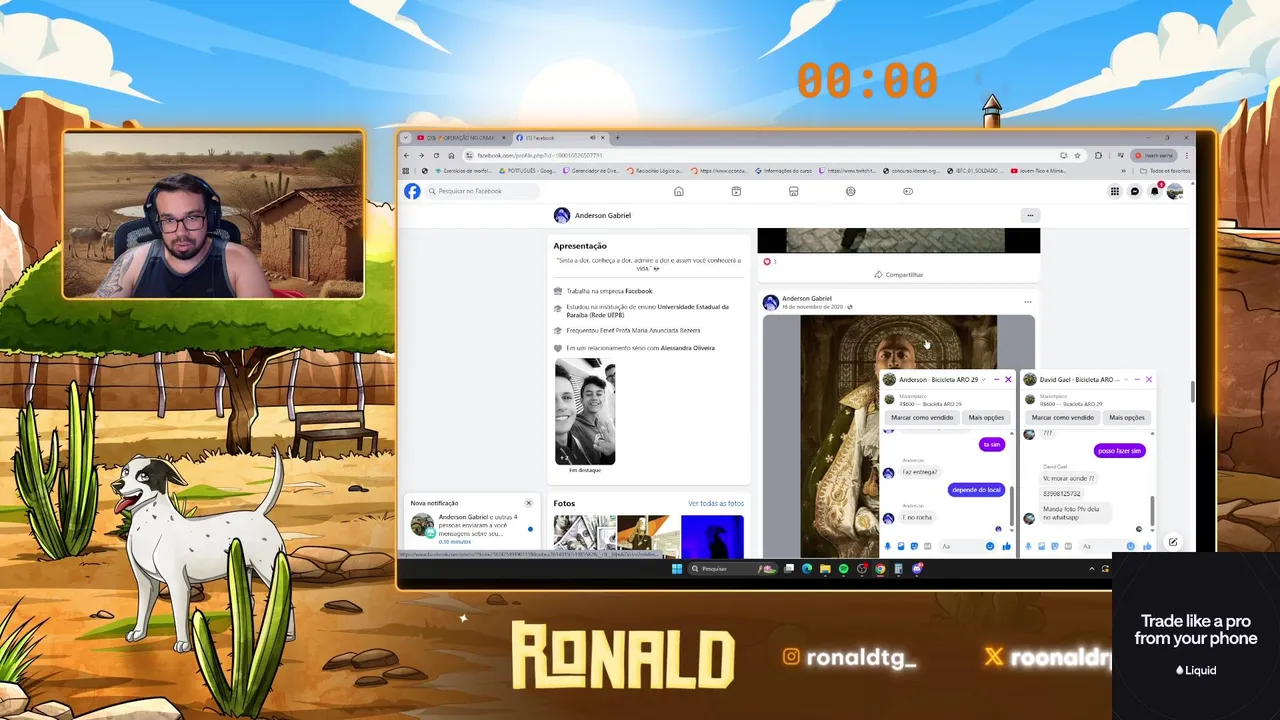Click Marcar como vendido in Anderson chat
Screen dimensions: 1280x720
[922, 417]
